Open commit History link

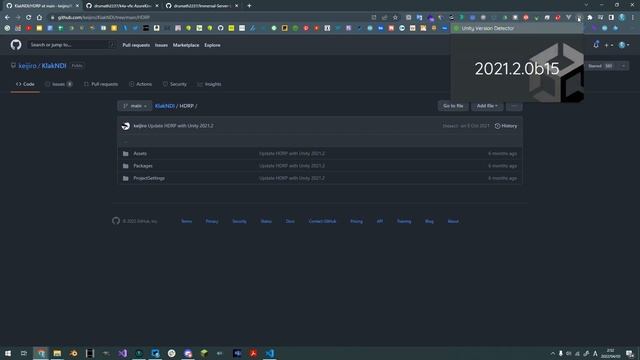point(506,126)
